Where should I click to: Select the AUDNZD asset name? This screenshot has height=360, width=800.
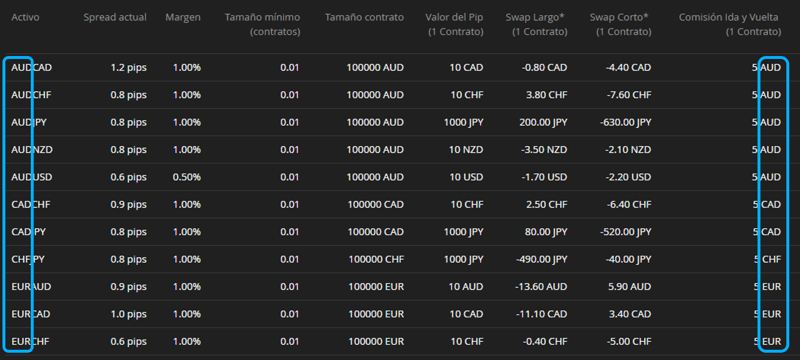[32, 150]
